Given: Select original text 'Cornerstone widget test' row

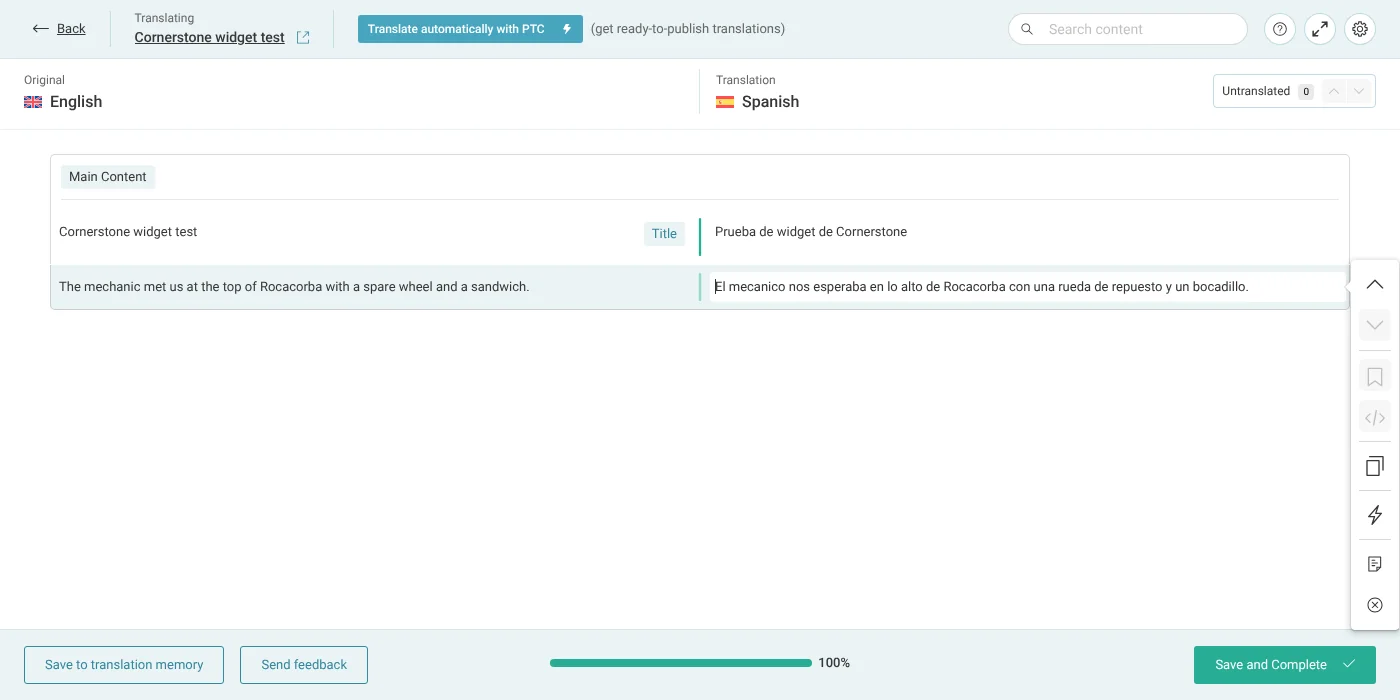Looking at the screenshot, I should [128, 232].
